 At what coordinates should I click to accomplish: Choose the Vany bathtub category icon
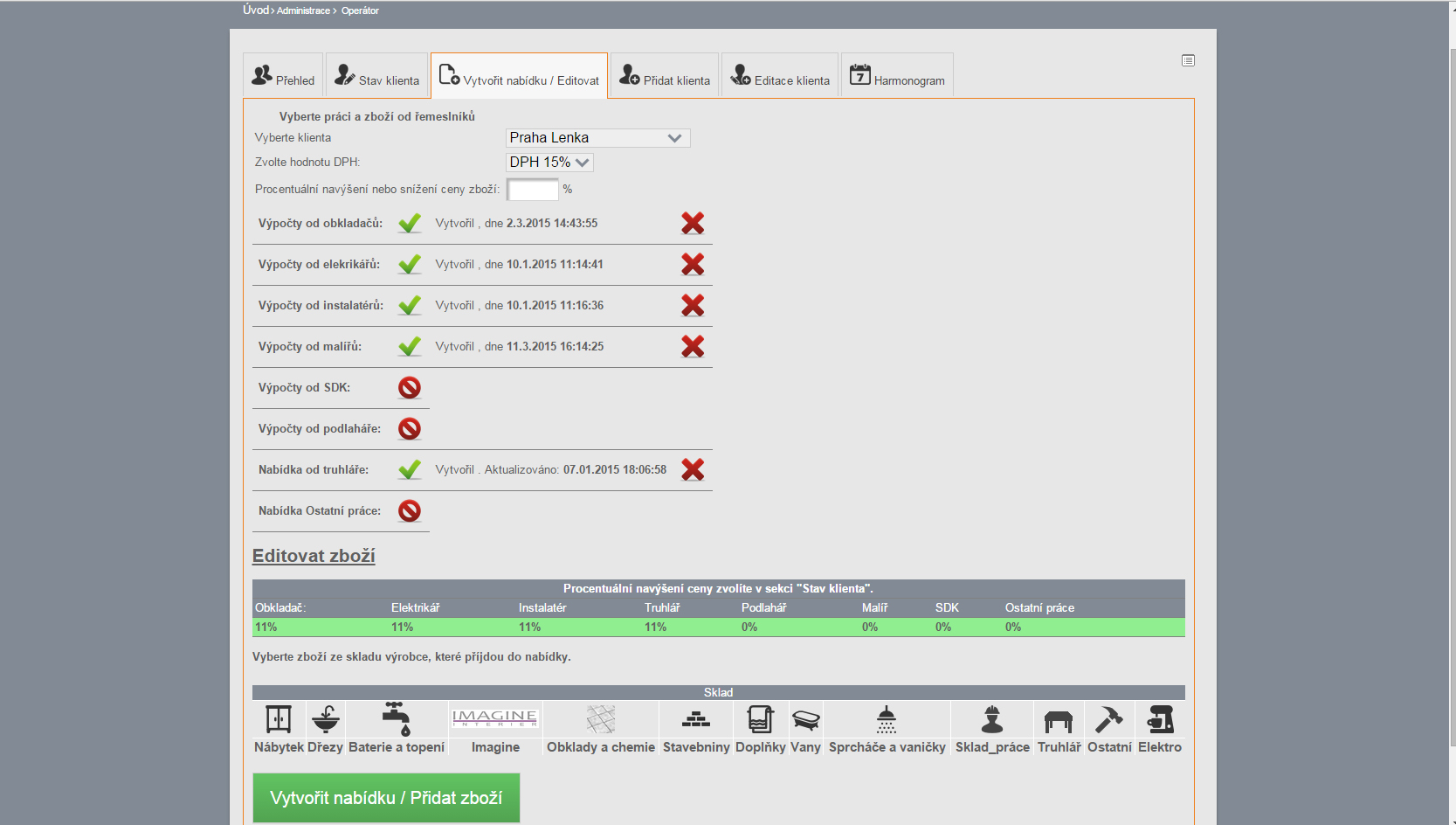pos(805,719)
